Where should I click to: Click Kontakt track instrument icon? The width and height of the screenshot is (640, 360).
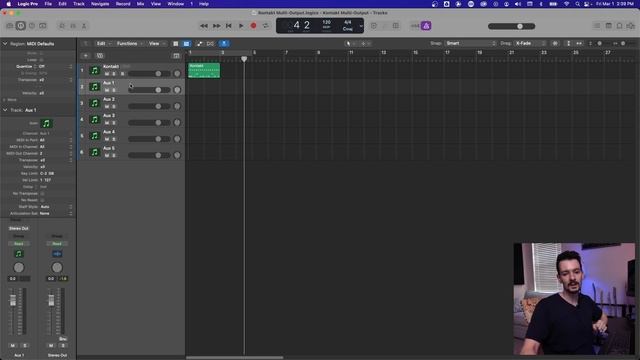point(95,70)
